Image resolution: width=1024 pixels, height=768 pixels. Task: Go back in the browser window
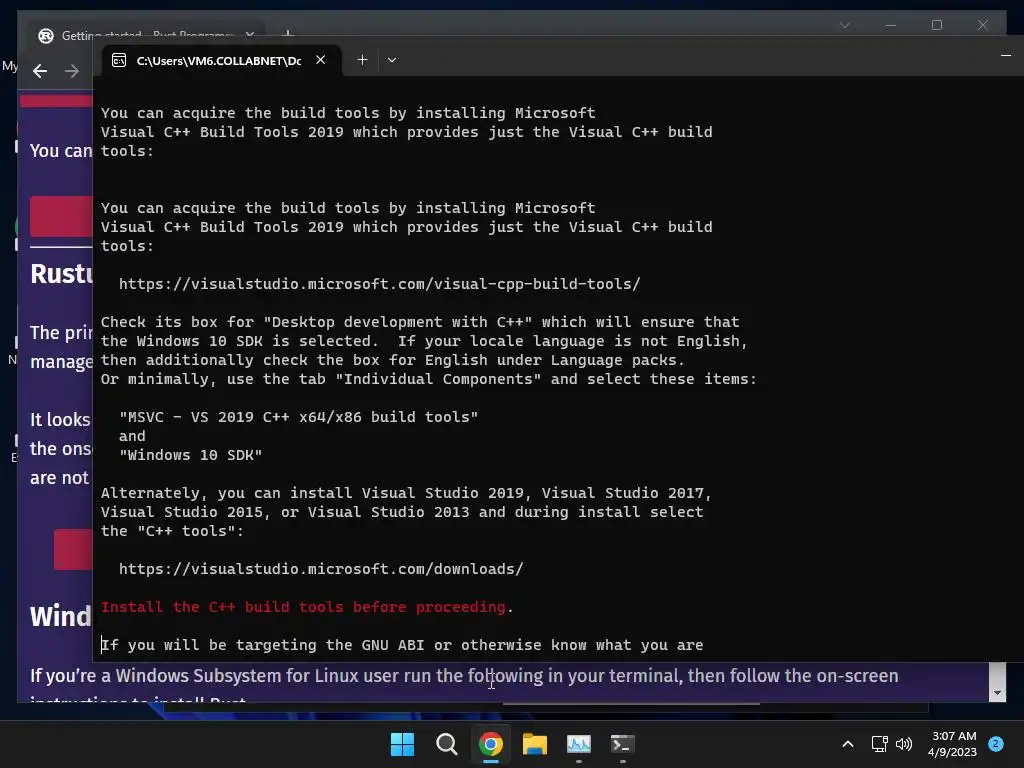[40, 71]
